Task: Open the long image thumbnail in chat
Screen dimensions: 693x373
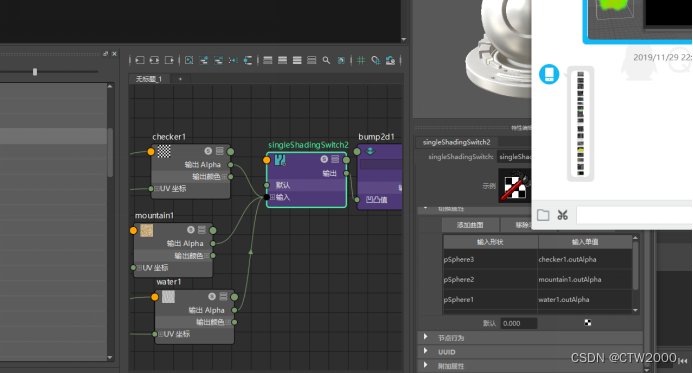Action: (580, 123)
